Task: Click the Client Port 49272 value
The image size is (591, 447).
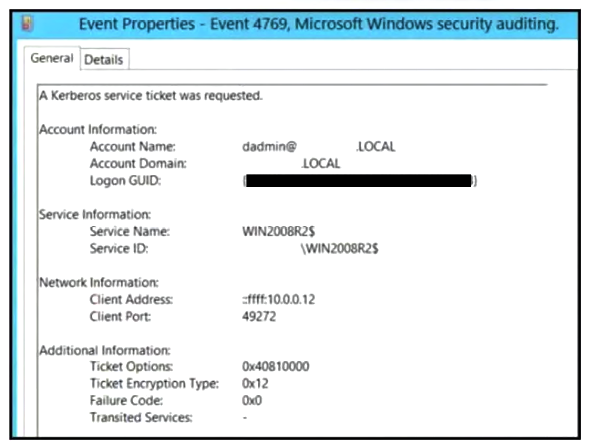Action: point(259,317)
